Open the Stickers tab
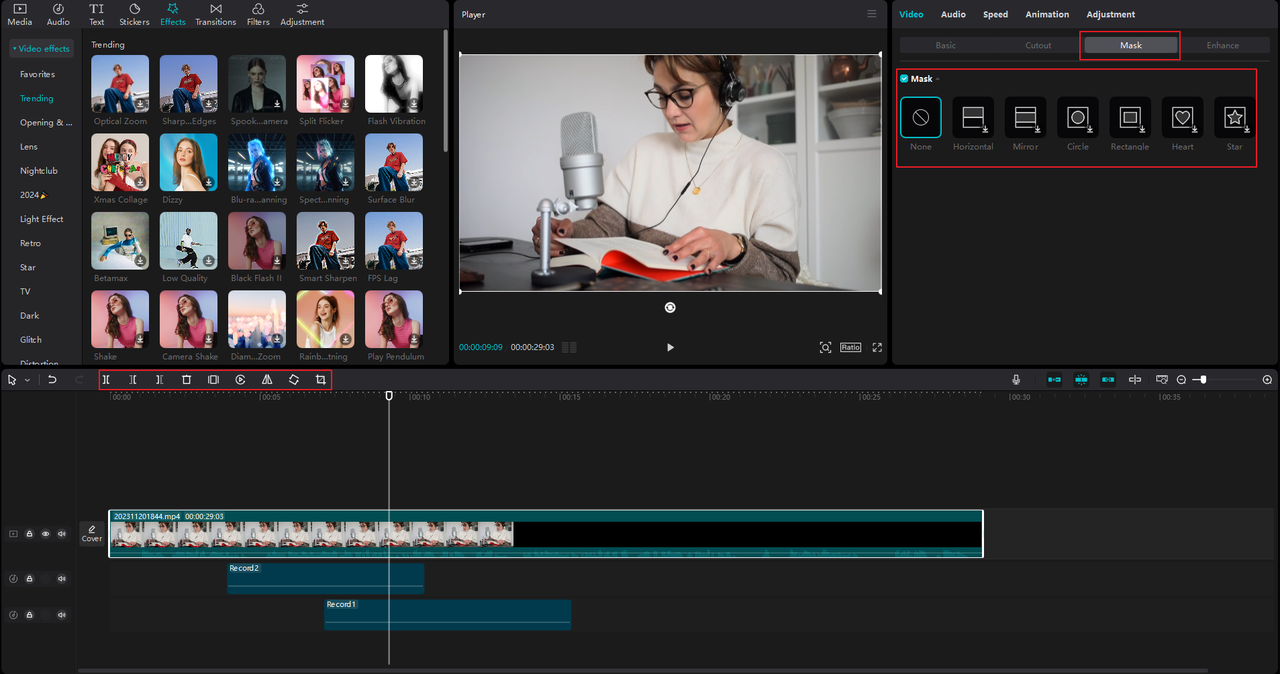This screenshot has width=1280, height=674. tap(134, 14)
